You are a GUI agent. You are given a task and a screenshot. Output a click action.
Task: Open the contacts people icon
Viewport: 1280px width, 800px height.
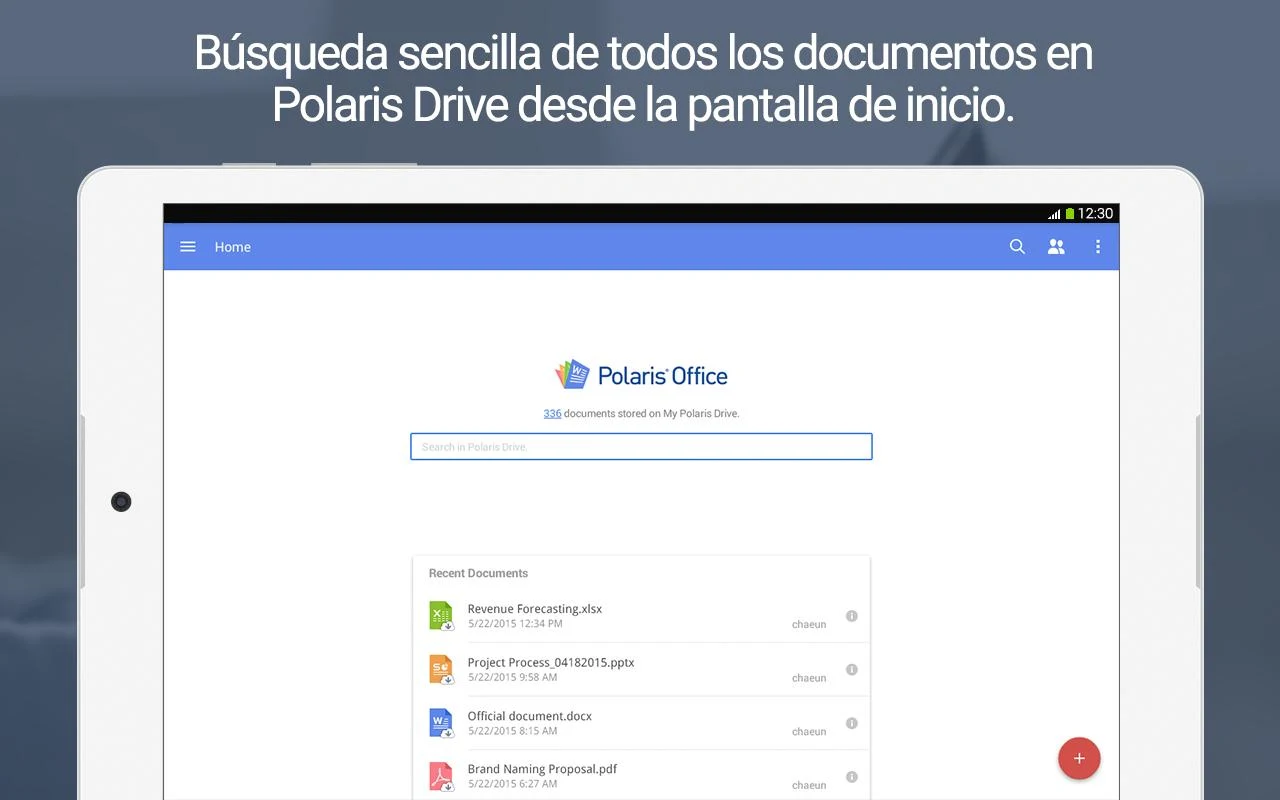(x=1056, y=247)
